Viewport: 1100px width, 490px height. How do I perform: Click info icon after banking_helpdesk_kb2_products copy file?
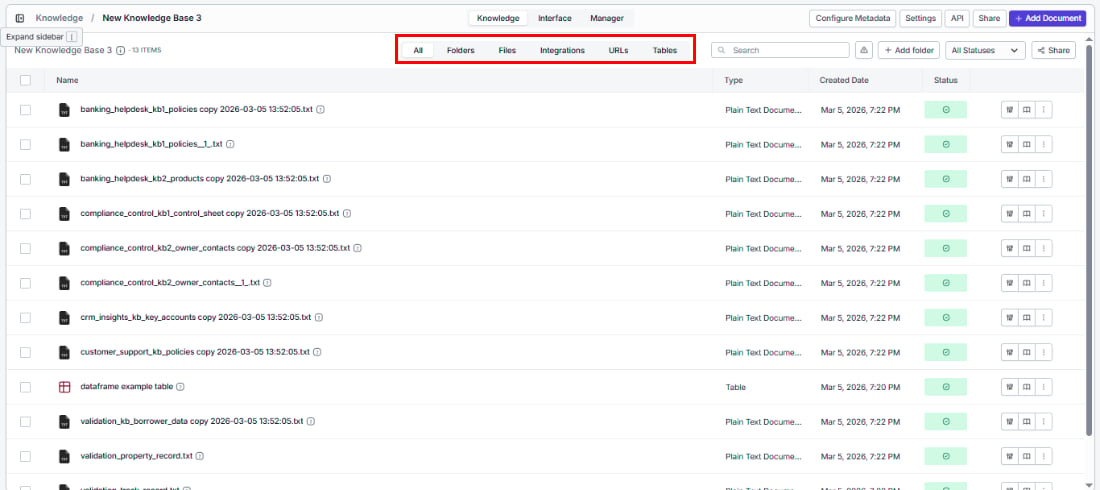point(327,178)
